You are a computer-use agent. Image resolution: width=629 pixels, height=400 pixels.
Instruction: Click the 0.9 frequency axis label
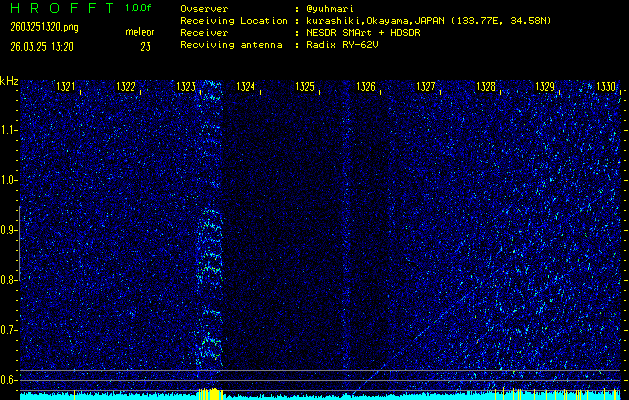(10, 230)
